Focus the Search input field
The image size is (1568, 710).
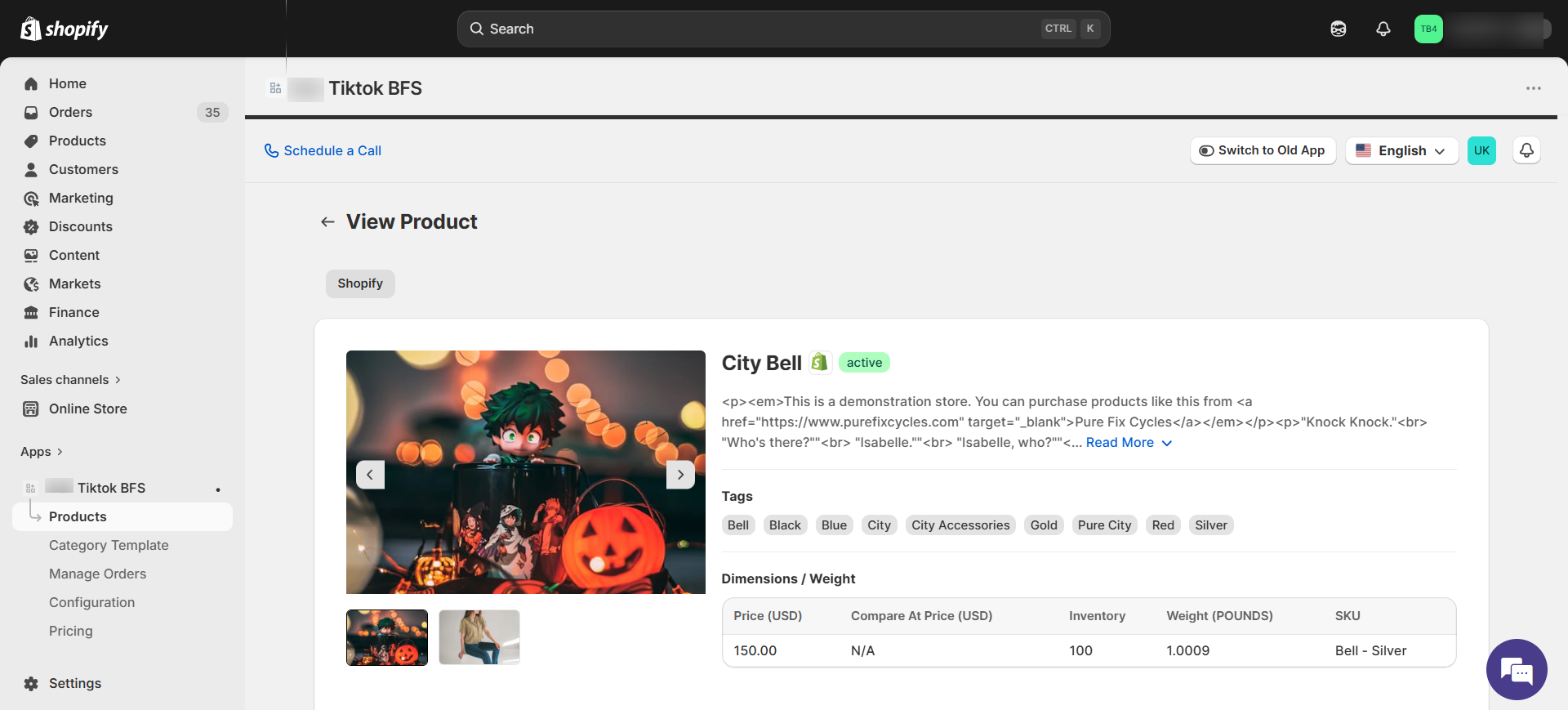759,29
